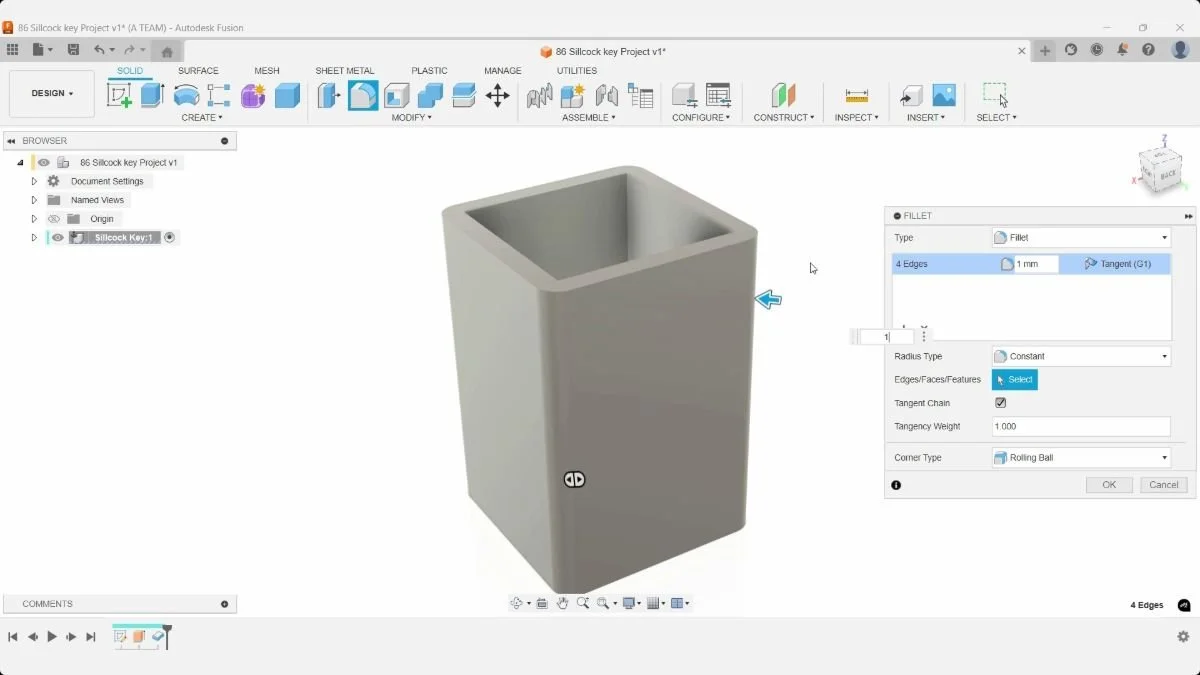Cancel the Fillet dialog
Image resolution: width=1200 pixels, height=675 pixels.
coord(1164,485)
